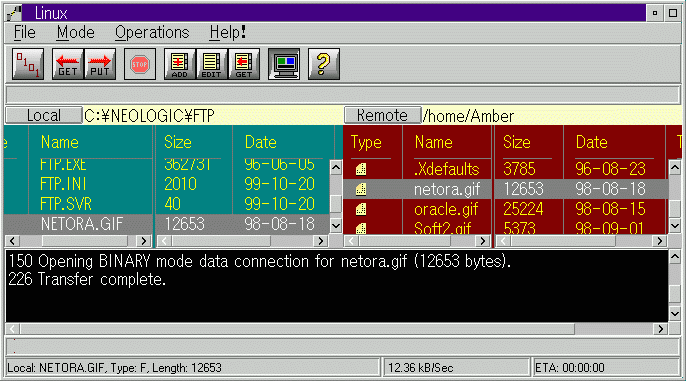
Task: Click the file icon for Soft2.gif
Action: [x=361, y=228]
